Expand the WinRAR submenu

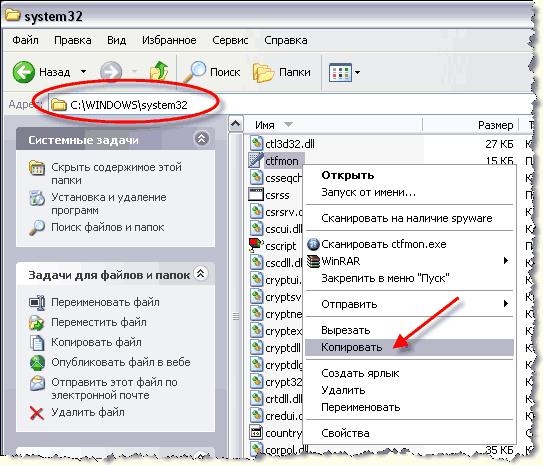tap(409, 261)
